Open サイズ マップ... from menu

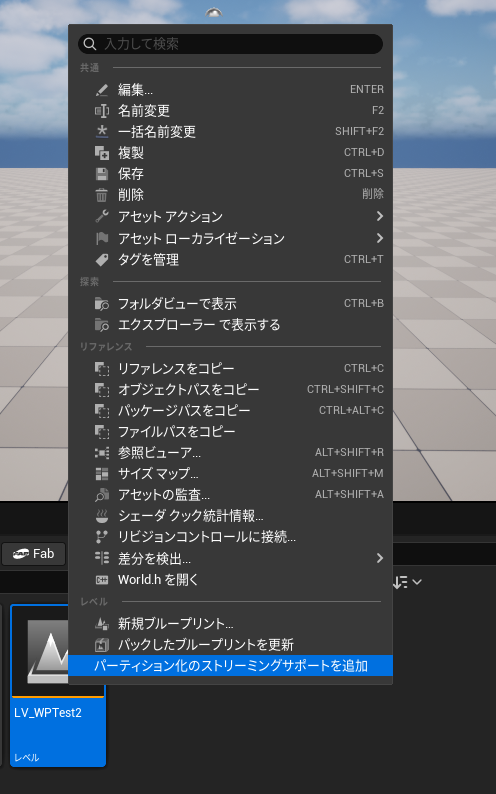[230, 474]
